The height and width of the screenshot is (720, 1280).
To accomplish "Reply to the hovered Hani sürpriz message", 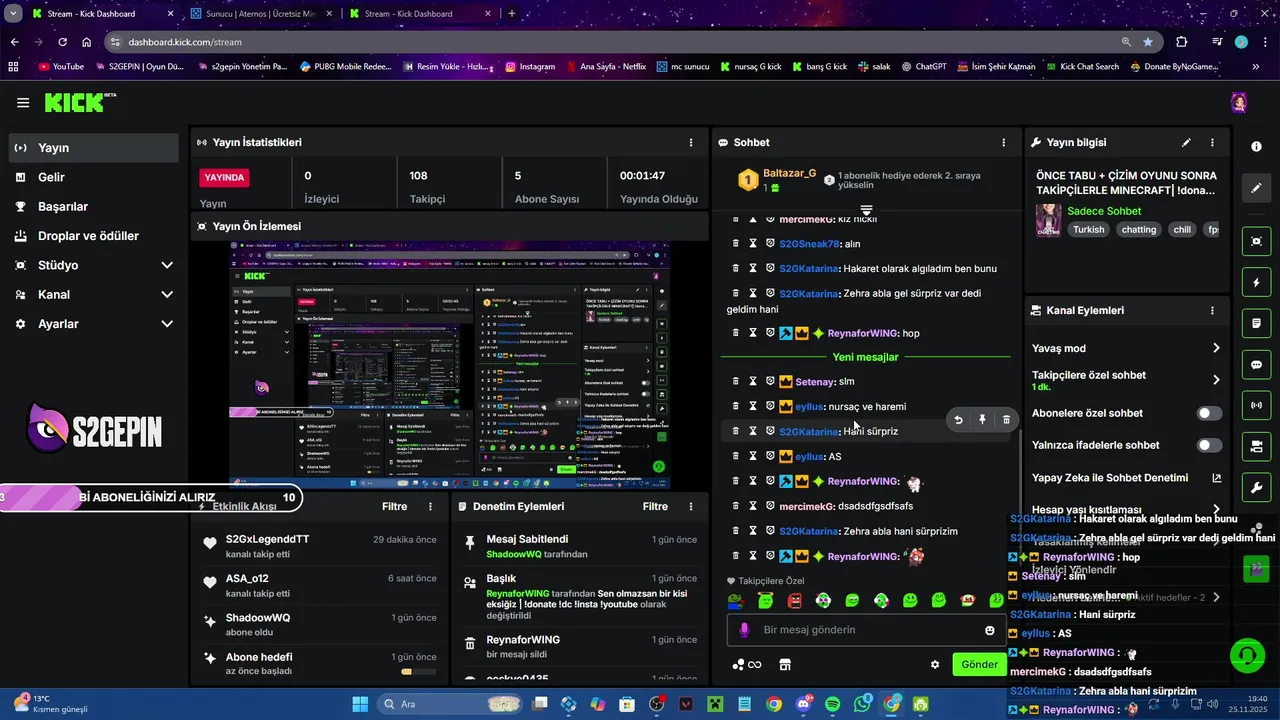I will (x=958, y=420).
